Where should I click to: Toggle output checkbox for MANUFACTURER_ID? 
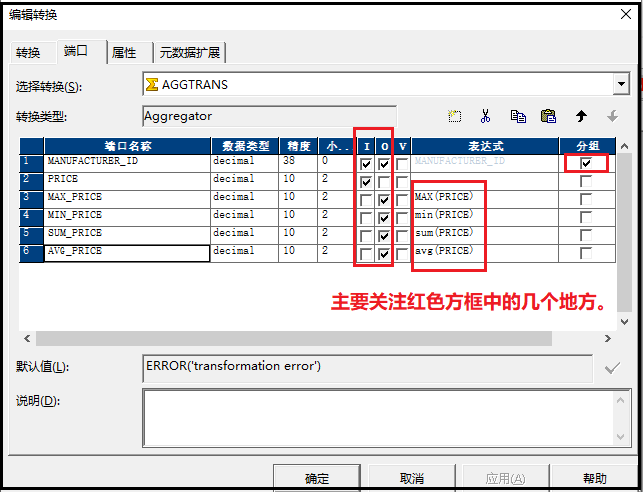[384, 164]
